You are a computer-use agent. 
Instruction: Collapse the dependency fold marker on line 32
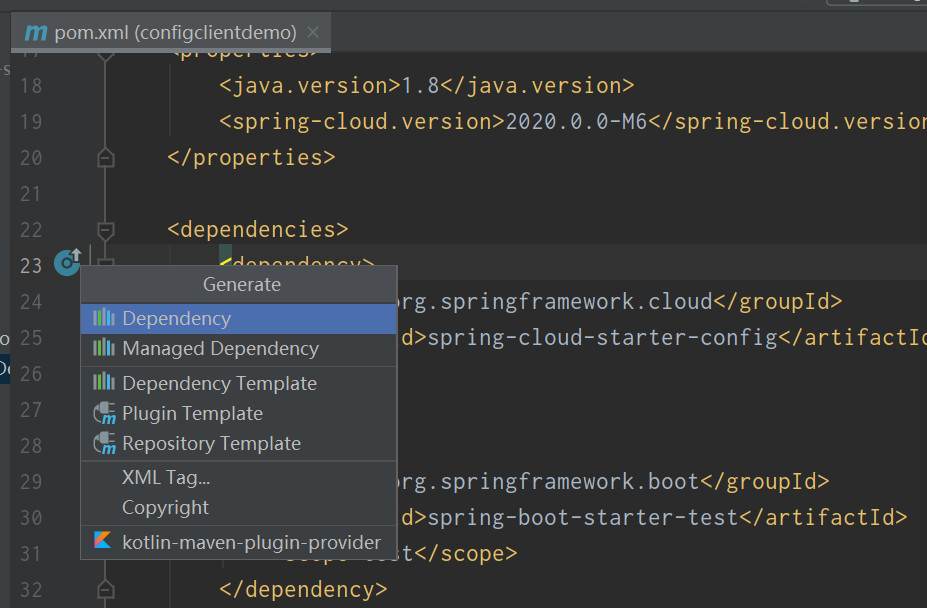coord(106,590)
